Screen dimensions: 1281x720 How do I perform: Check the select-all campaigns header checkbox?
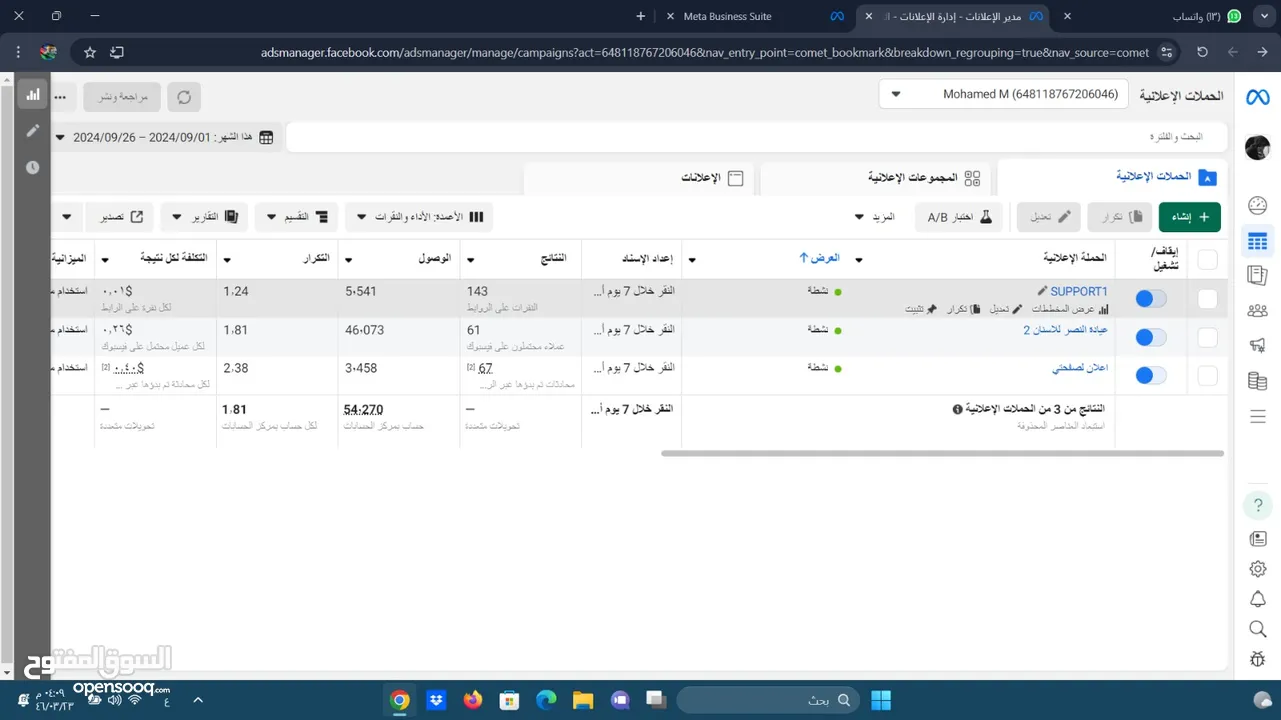point(1208,260)
